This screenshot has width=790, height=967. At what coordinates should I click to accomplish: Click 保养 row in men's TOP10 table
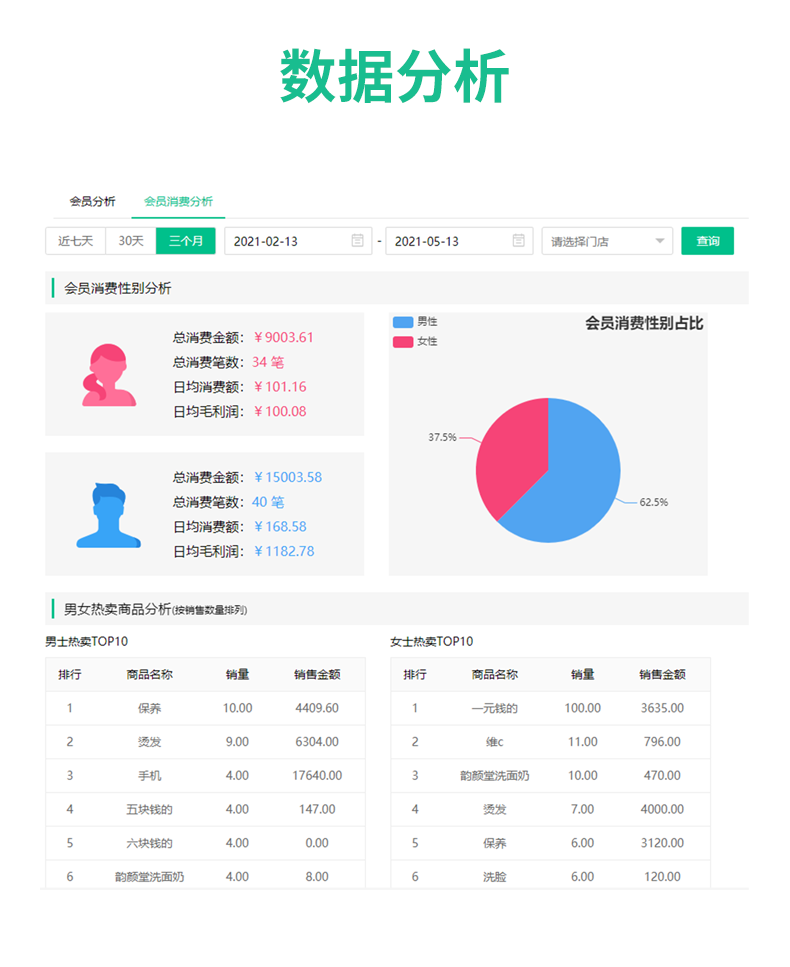point(205,708)
